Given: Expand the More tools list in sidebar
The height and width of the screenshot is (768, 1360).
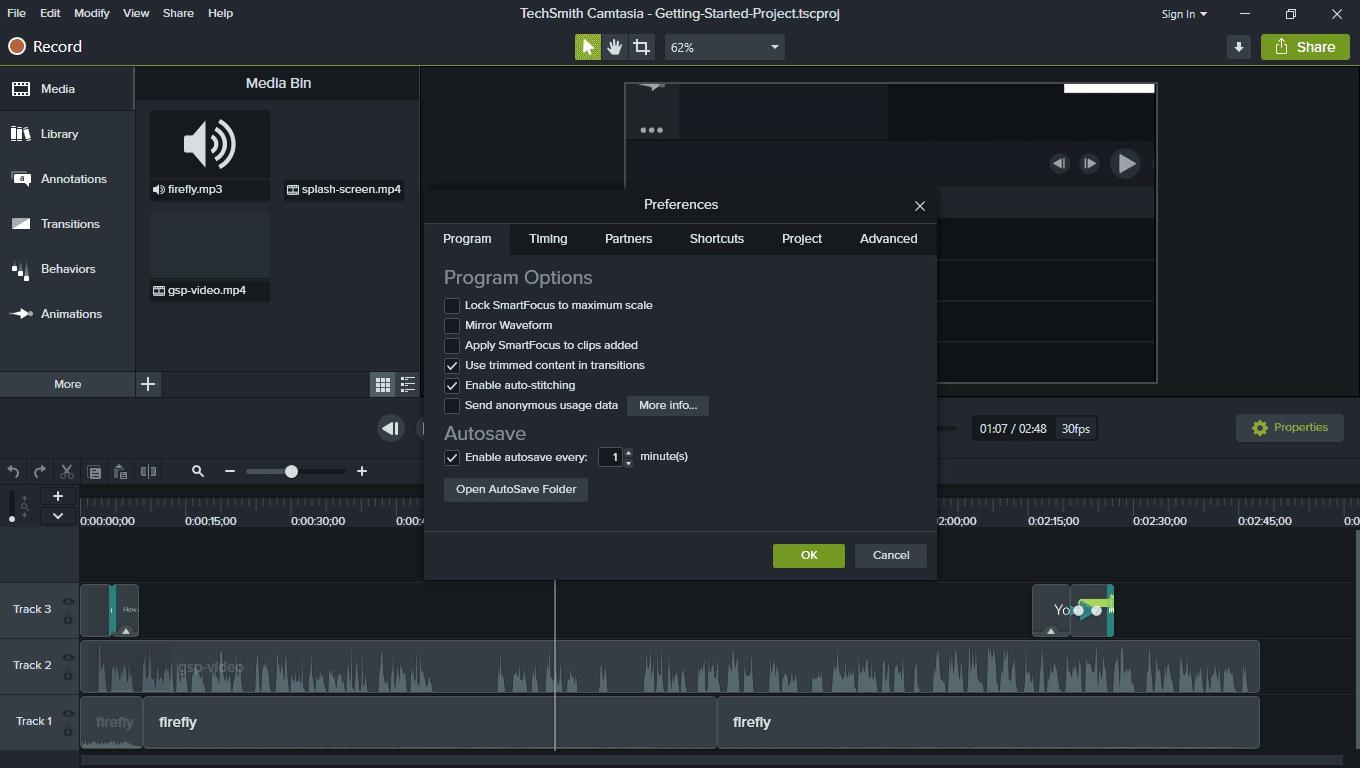Looking at the screenshot, I should point(67,384).
